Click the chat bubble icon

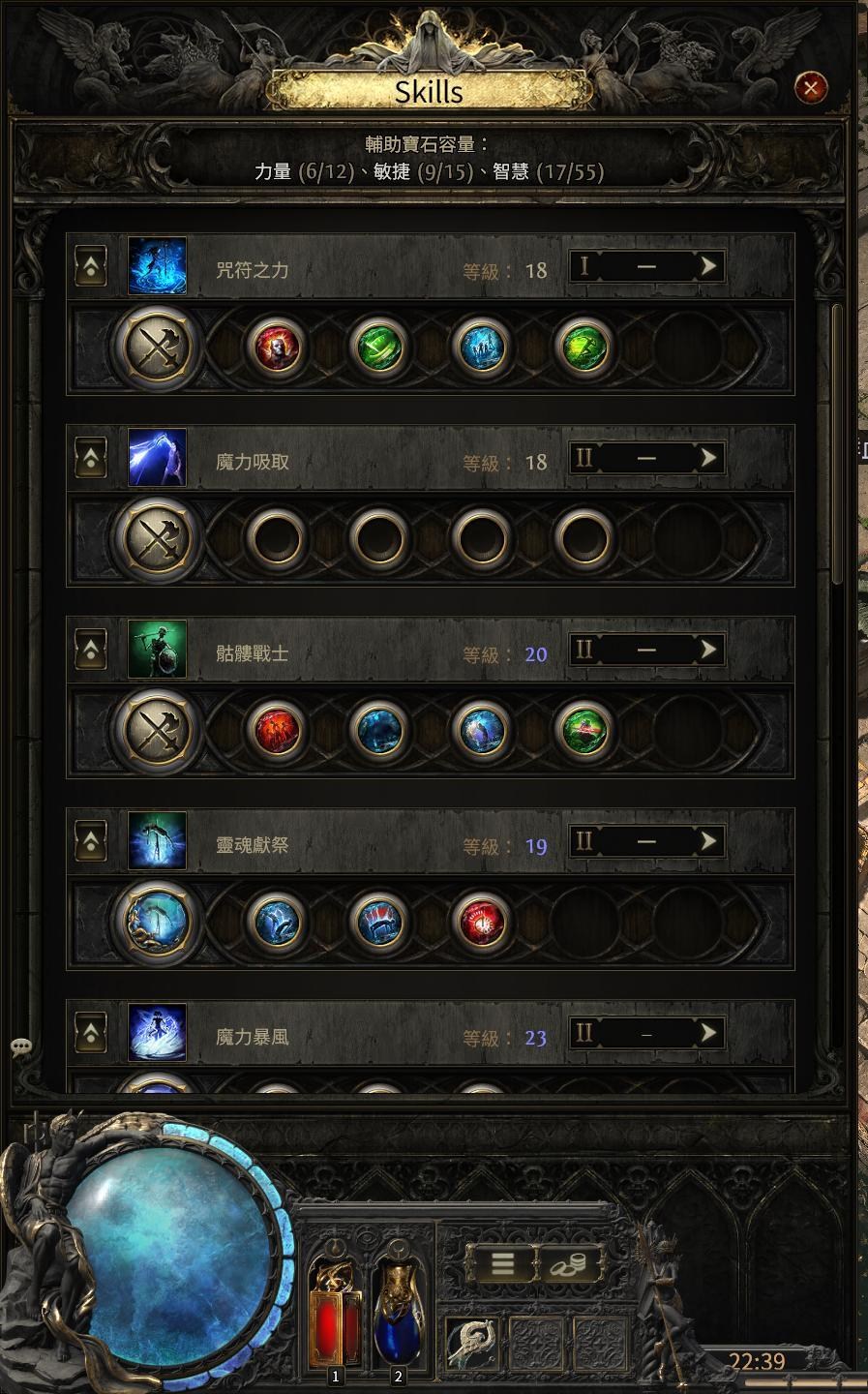(x=21, y=1047)
